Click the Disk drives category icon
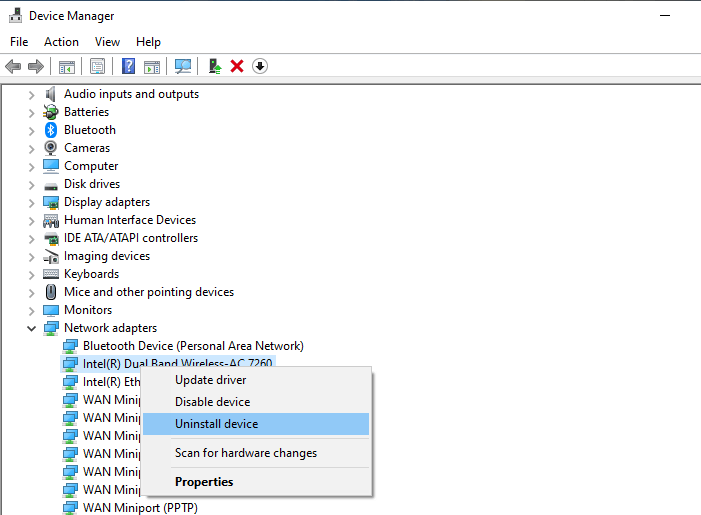Screen dimensions: 701x515 [x=51, y=186]
